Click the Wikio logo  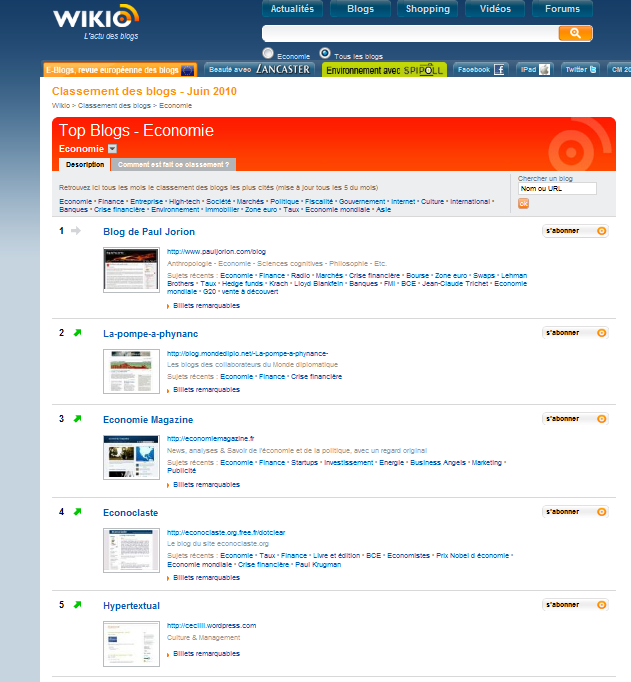tap(92, 19)
